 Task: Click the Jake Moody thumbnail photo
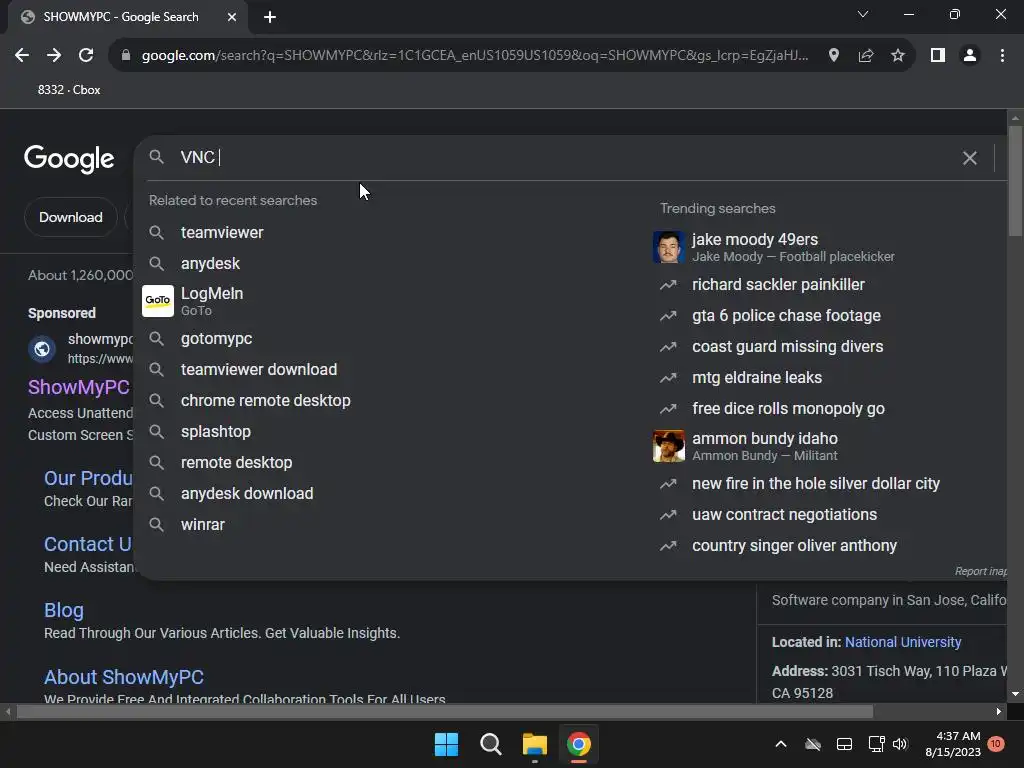click(x=669, y=247)
